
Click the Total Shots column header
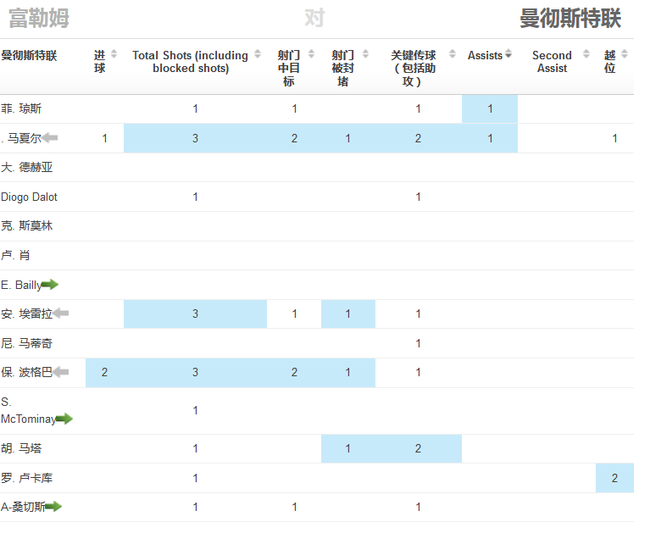[190, 61]
